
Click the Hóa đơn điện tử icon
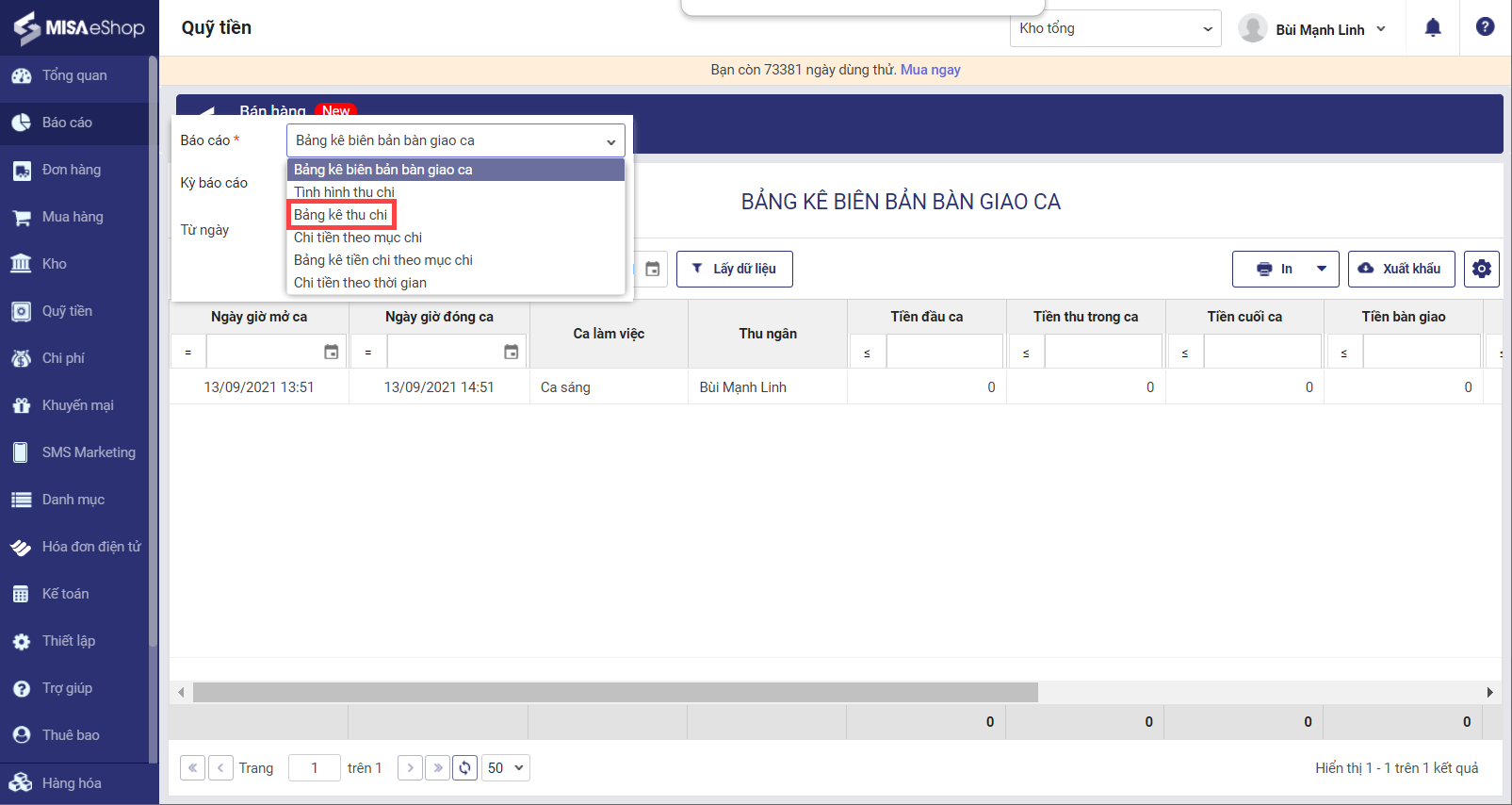tap(22, 547)
